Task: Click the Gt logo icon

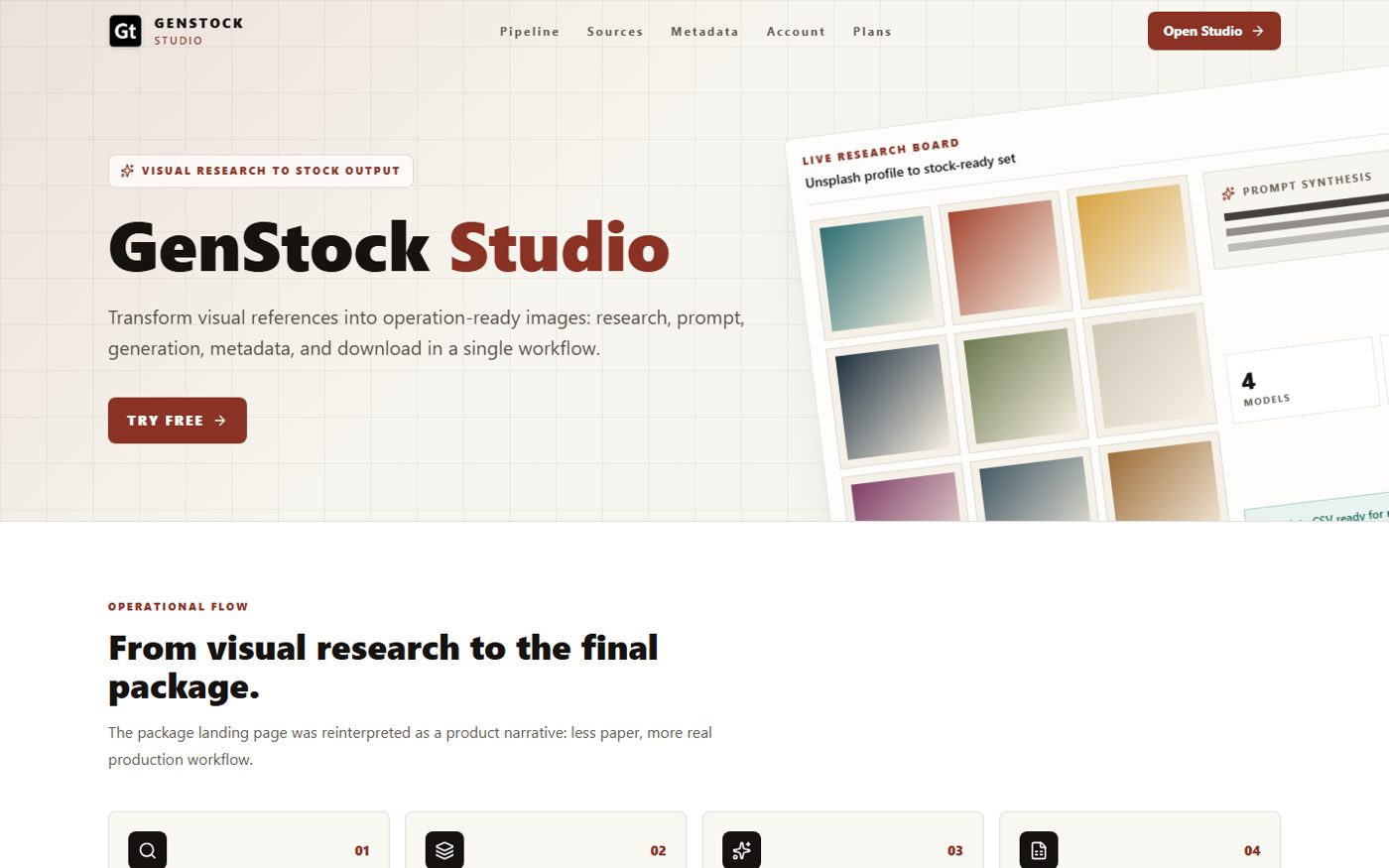Action: pyautogui.click(x=125, y=31)
